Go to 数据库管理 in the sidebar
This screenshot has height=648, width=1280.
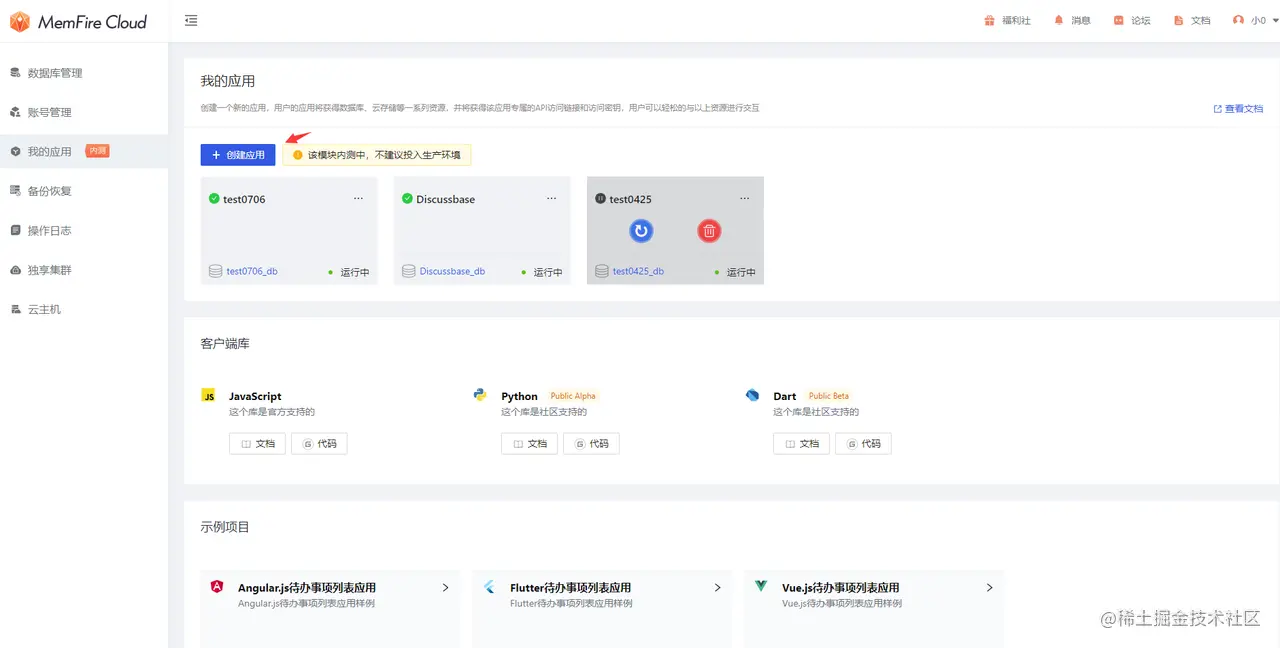(54, 73)
